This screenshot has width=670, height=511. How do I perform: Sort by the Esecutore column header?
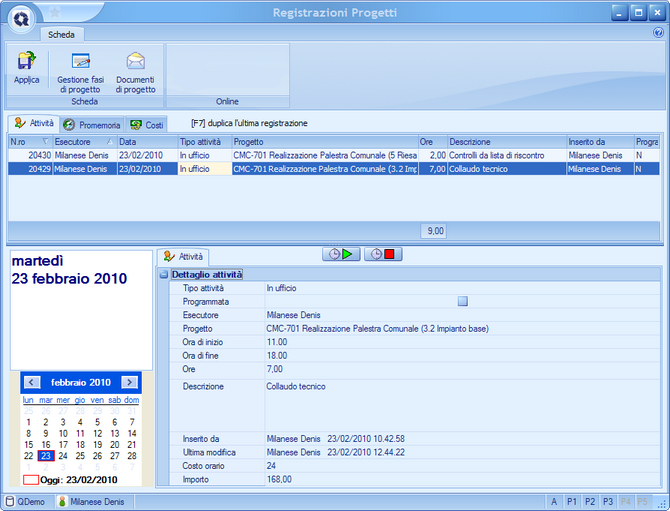point(85,142)
